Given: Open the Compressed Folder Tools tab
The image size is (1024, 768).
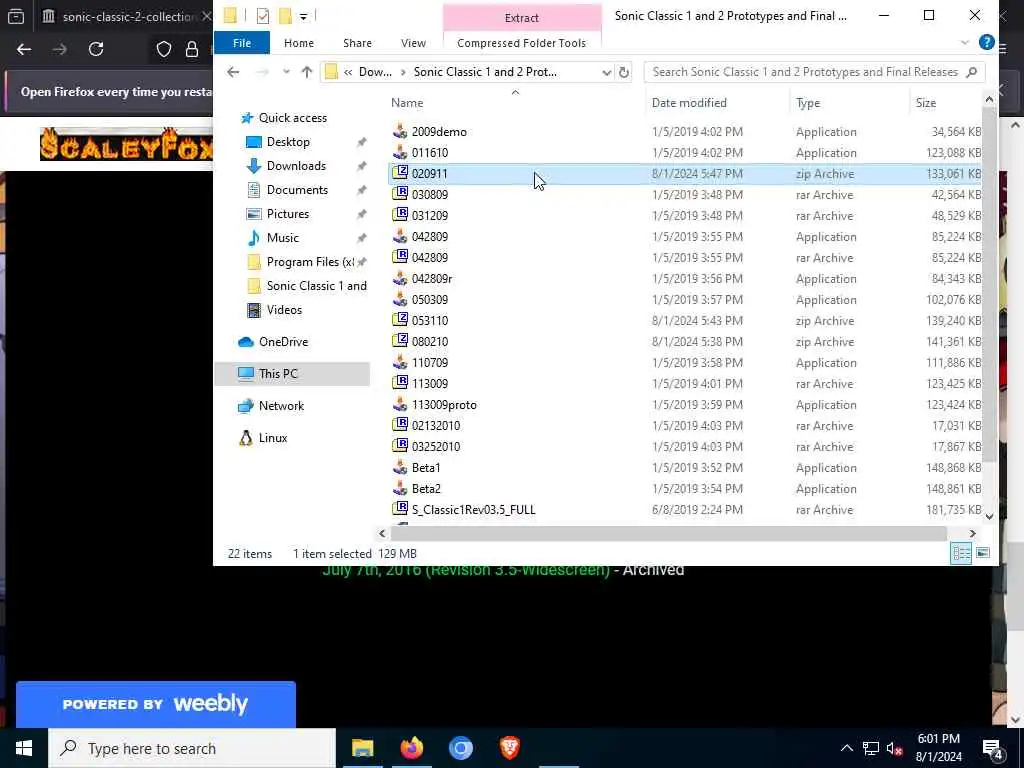Looking at the screenshot, I should [521, 42].
